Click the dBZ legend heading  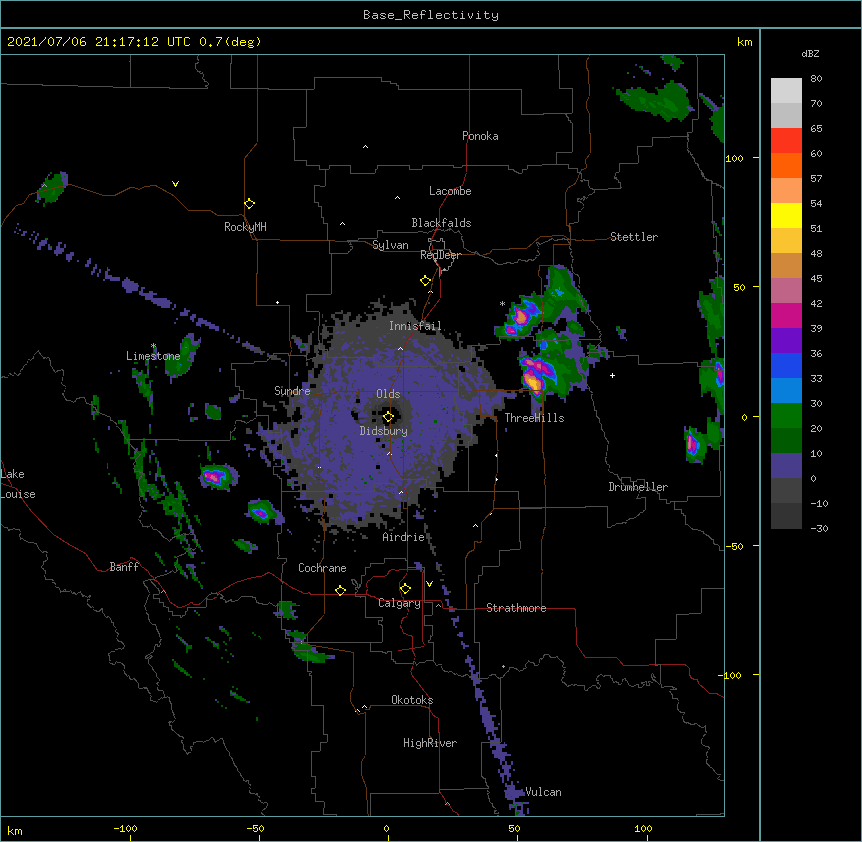tap(810, 53)
